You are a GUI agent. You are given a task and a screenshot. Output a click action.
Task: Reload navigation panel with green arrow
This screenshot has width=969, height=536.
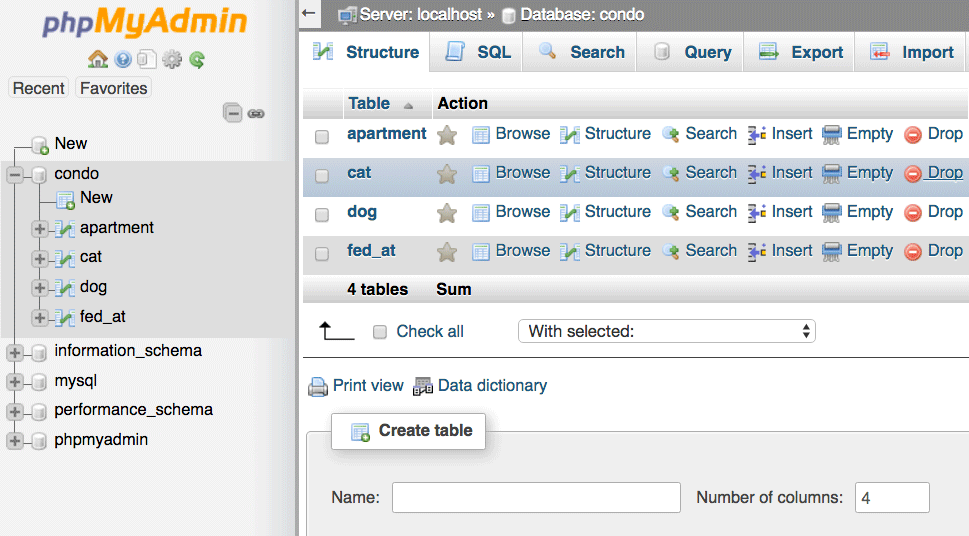197,59
